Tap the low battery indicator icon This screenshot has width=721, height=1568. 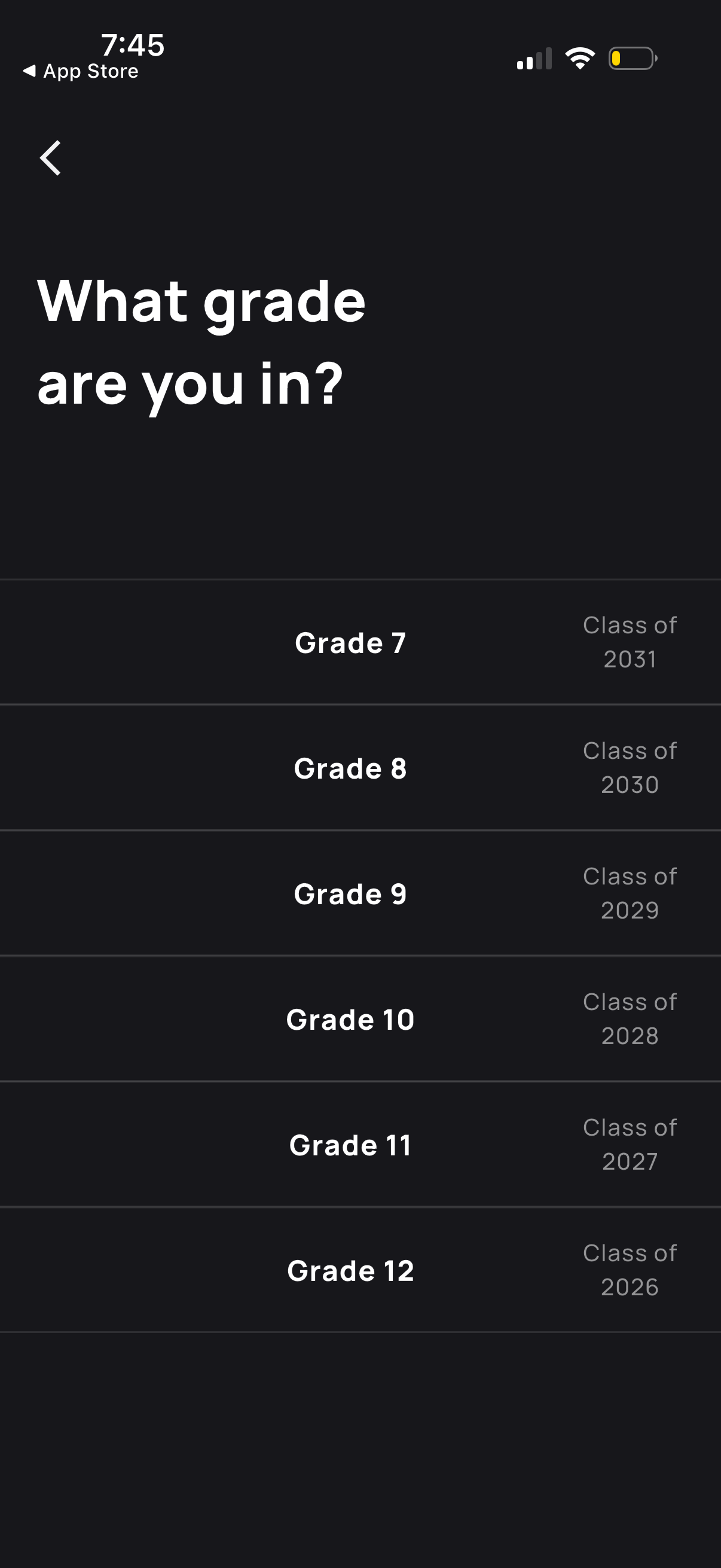(x=632, y=59)
